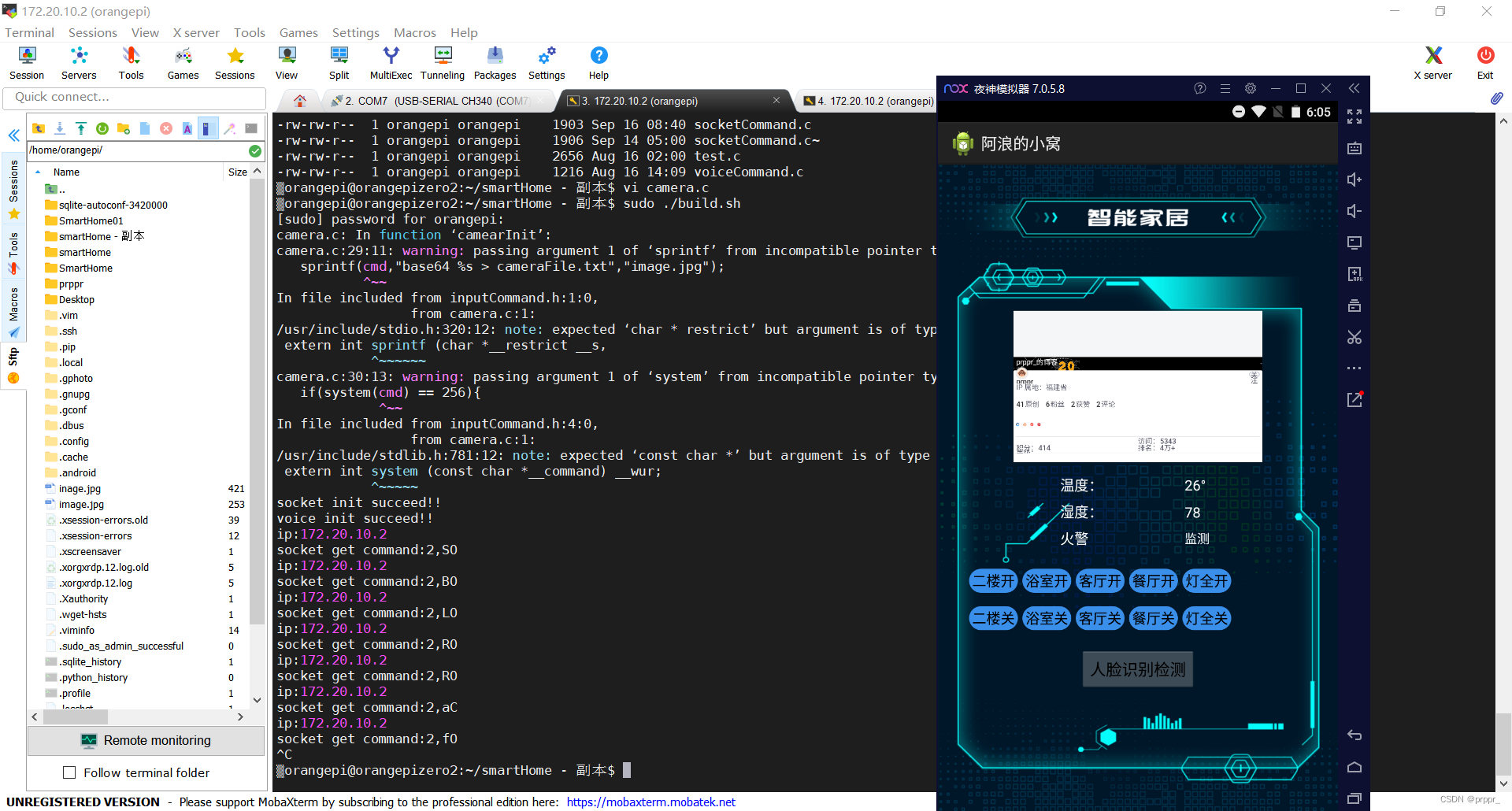Click the red delete file icon
This screenshot has width=1512, height=811.
click(166, 128)
